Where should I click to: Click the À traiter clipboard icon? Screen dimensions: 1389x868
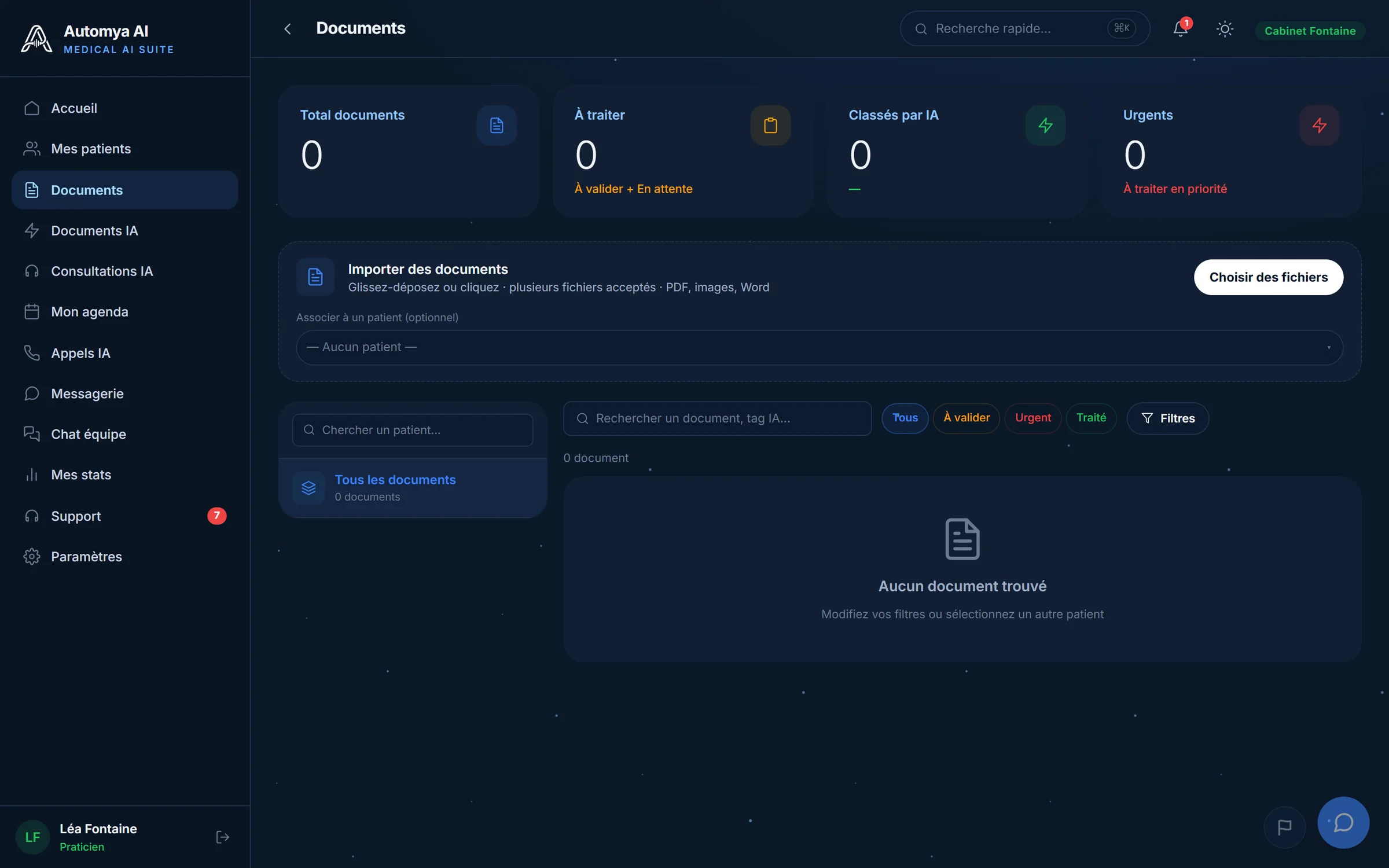770,125
